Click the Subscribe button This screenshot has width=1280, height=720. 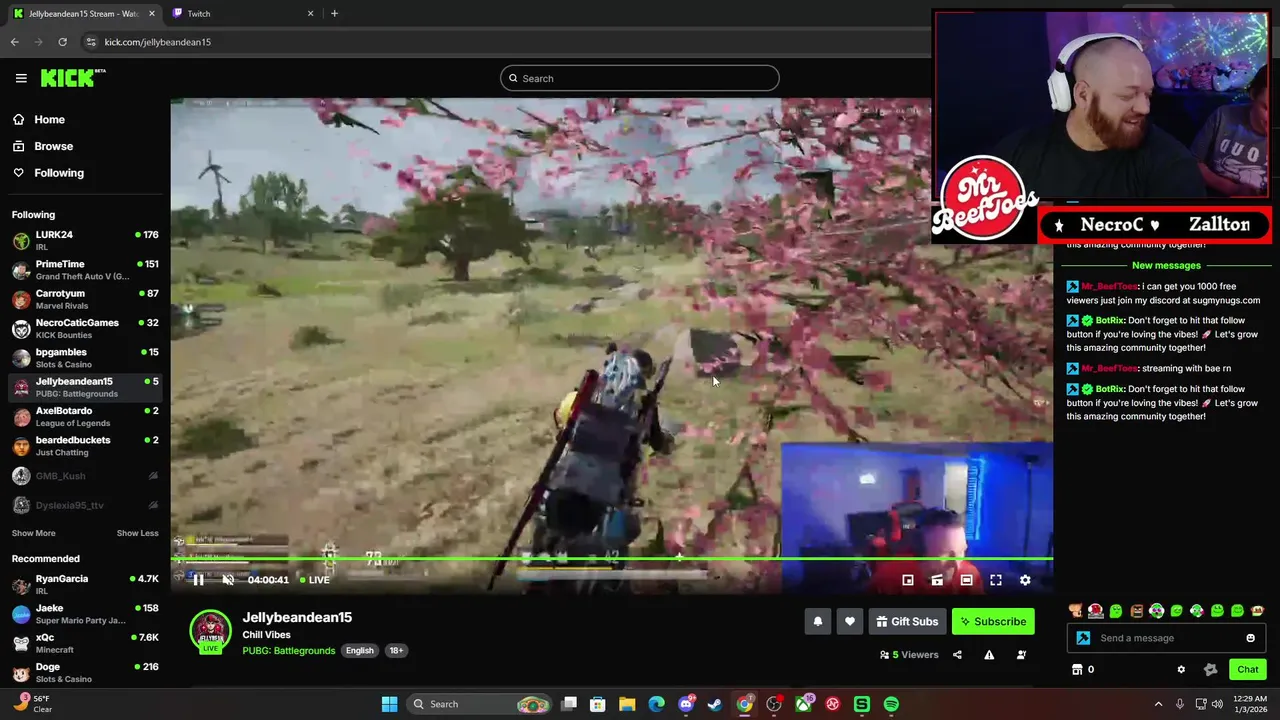click(x=993, y=622)
